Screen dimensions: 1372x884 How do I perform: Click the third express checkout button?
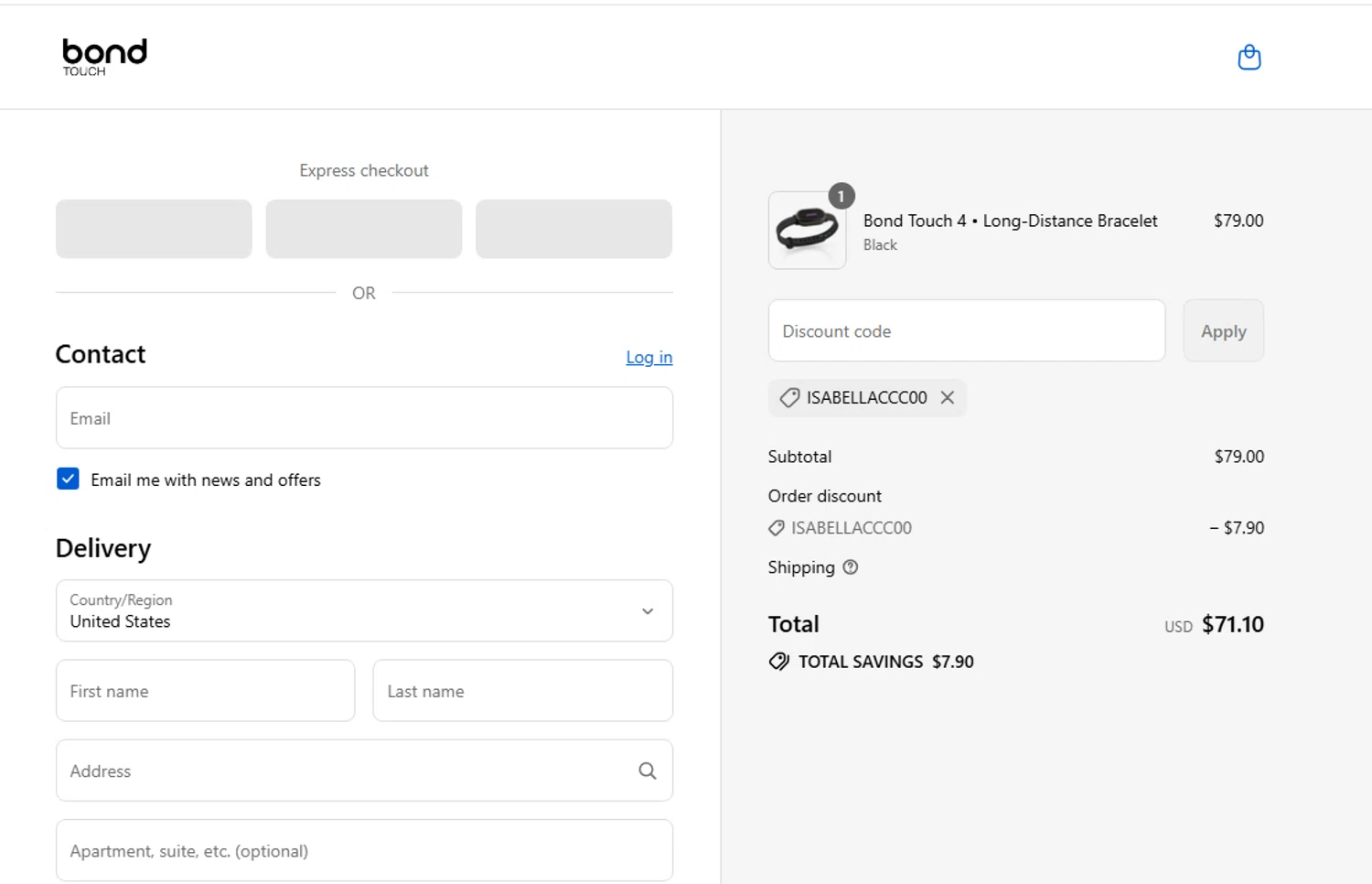(573, 229)
